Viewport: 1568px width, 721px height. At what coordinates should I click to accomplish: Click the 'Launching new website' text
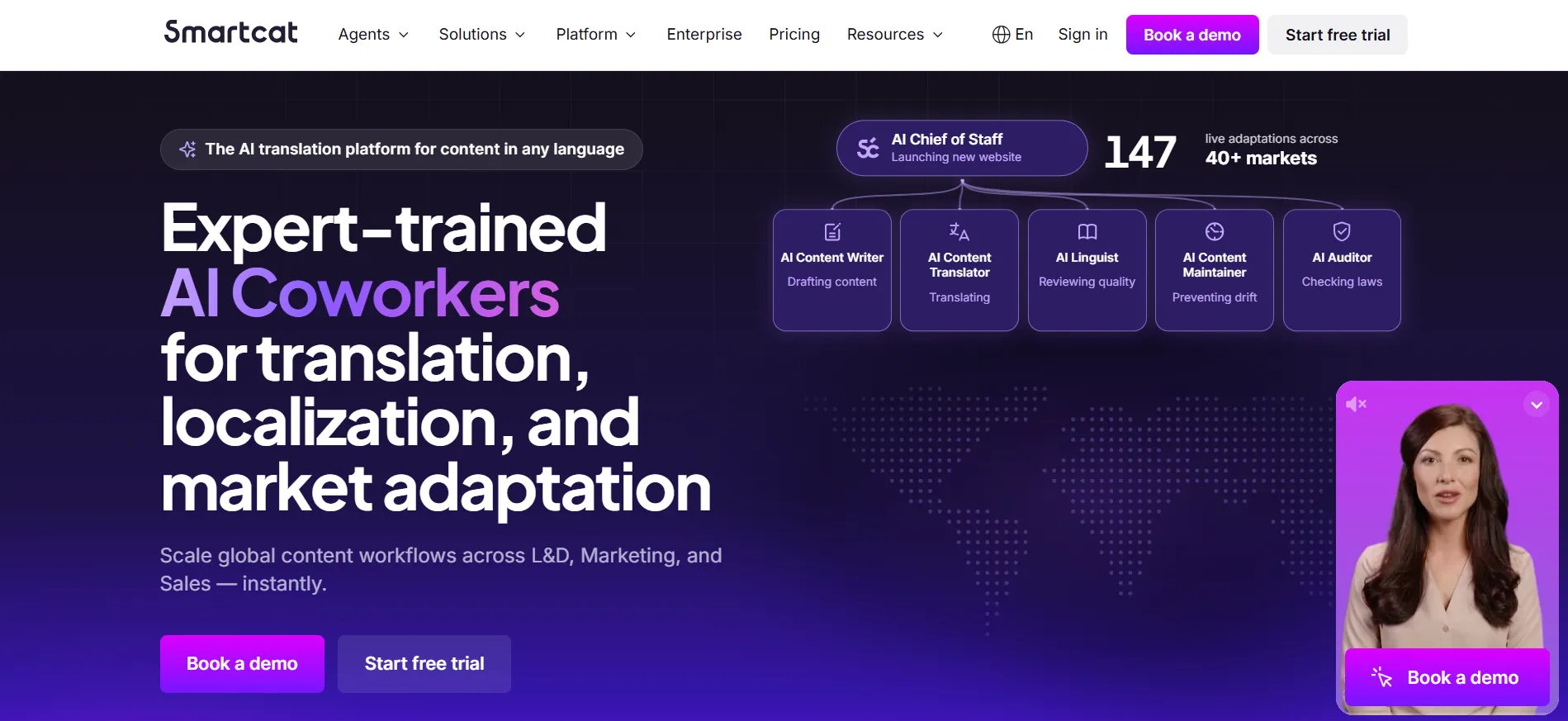point(956,157)
